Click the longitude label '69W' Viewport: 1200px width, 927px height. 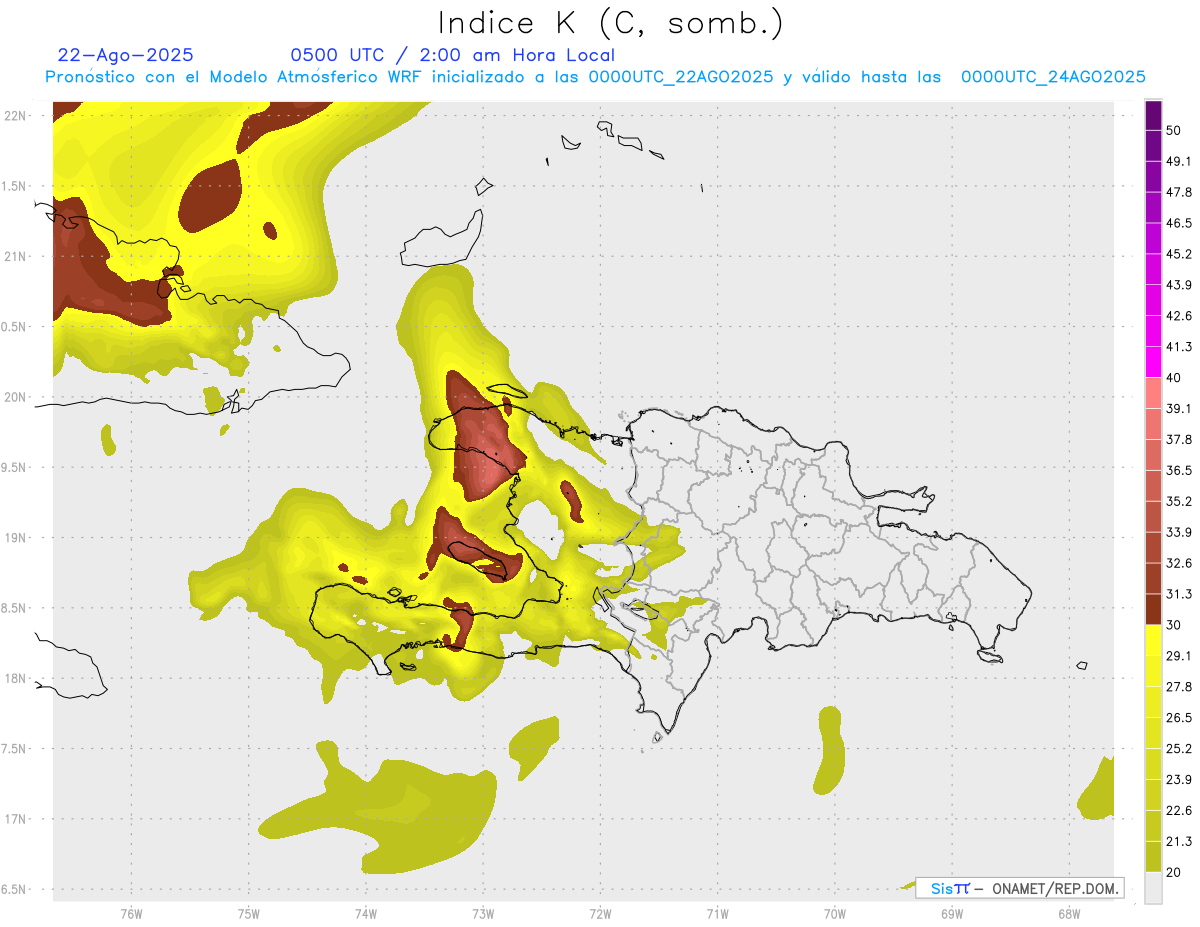click(x=952, y=913)
